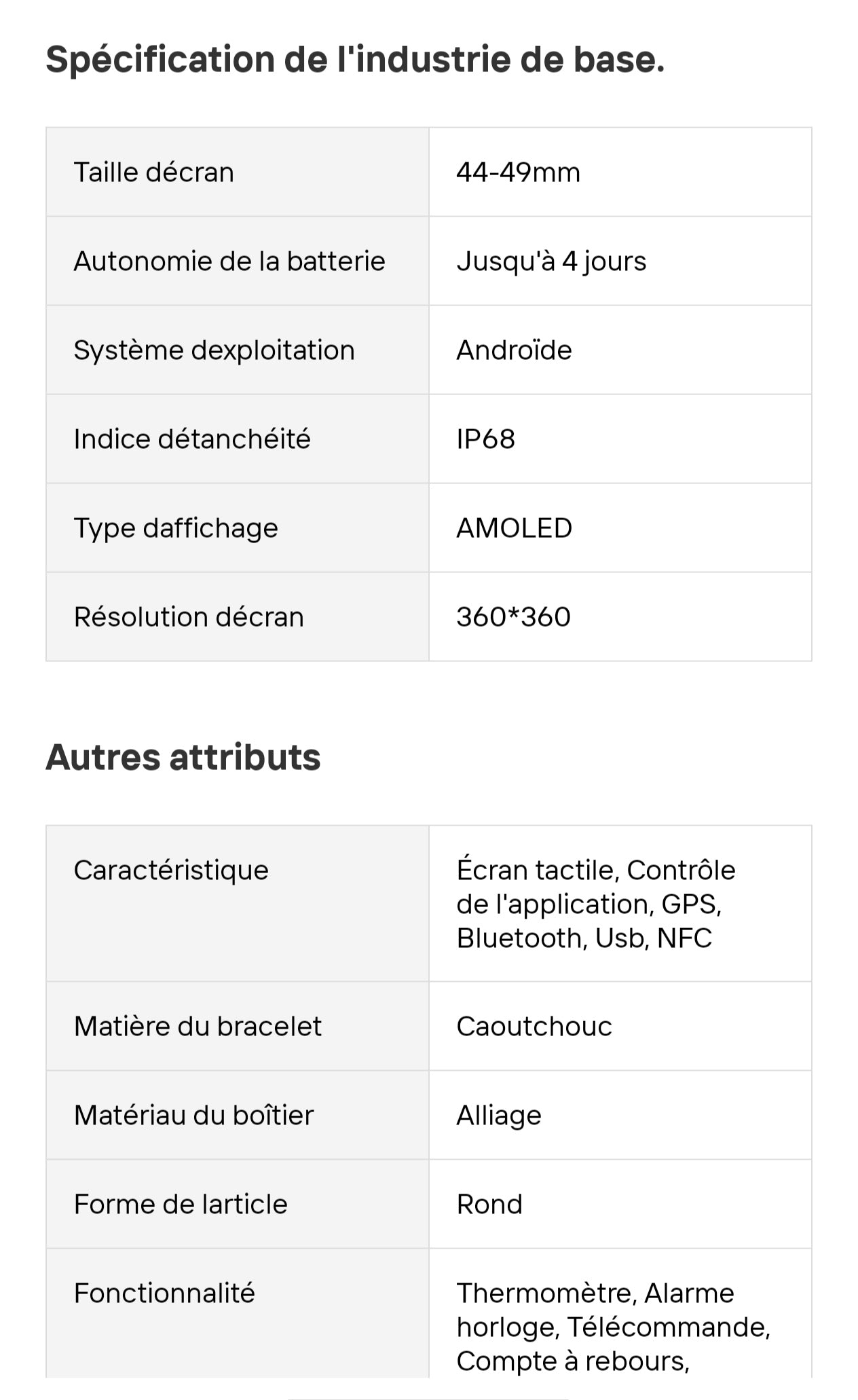The image size is (858, 1400).
Task: Click the 'Androïde' value cell
Action: [620, 350]
